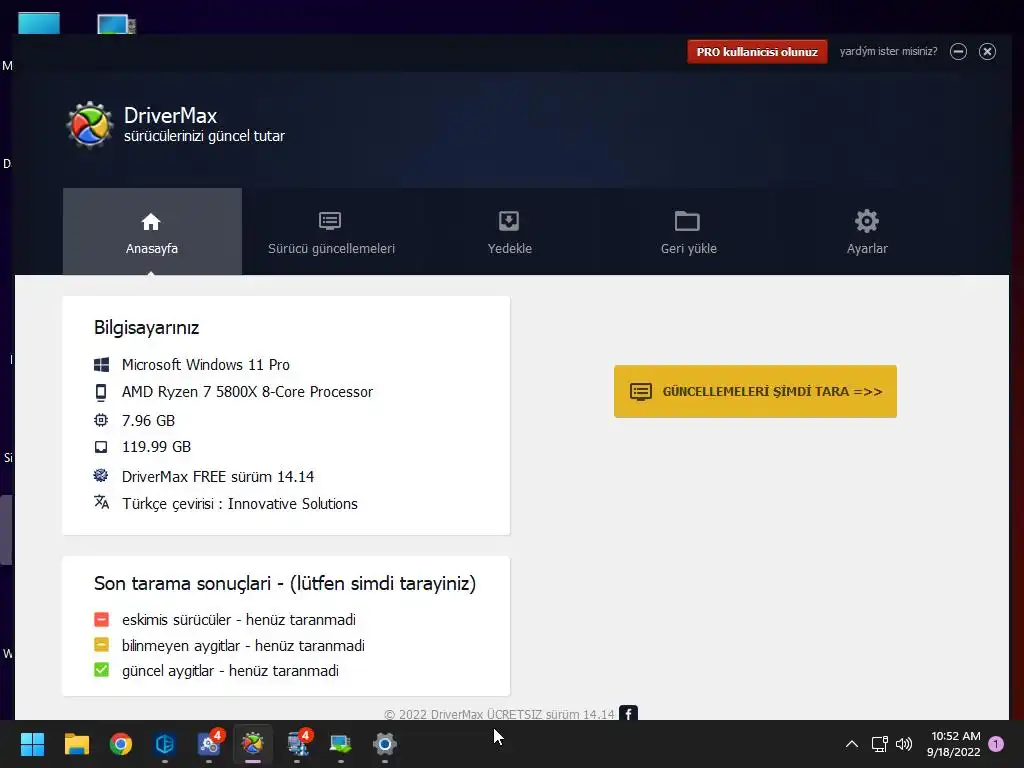1024x768 pixels.
Task: Click the red eskimis sürücüler icon
Action: [101, 619]
